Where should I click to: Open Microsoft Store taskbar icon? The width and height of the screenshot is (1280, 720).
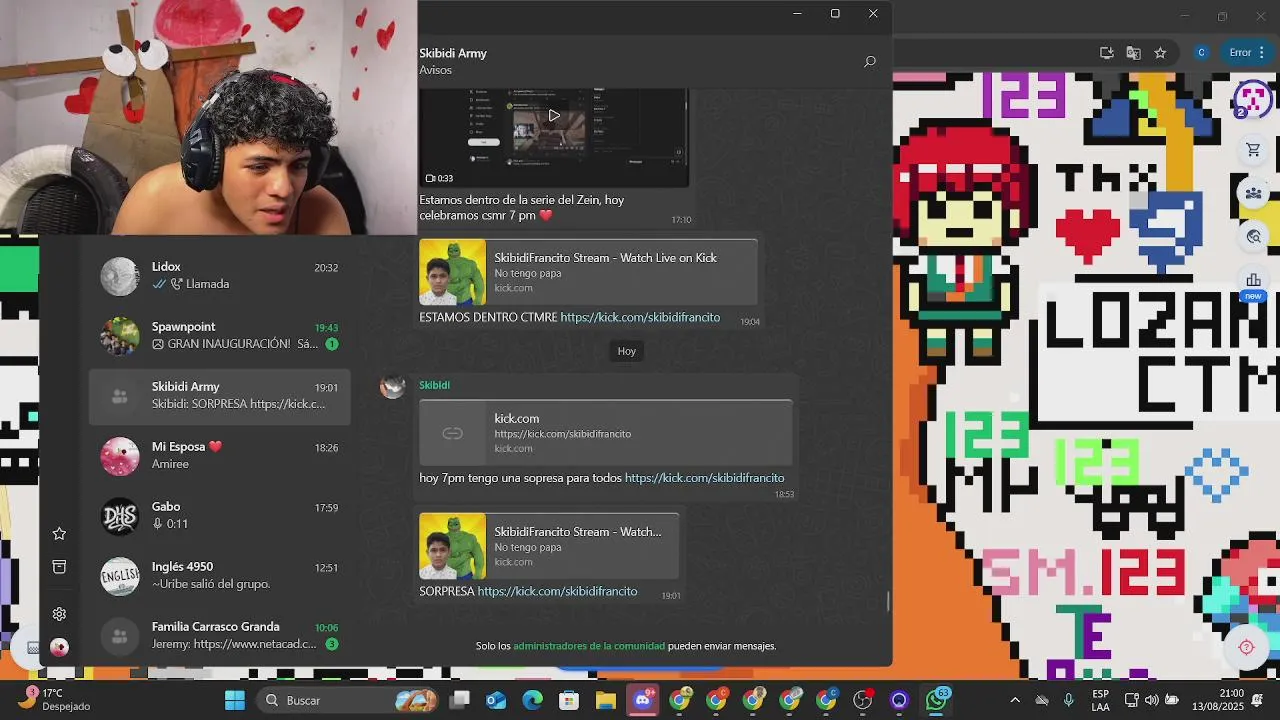point(569,700)
